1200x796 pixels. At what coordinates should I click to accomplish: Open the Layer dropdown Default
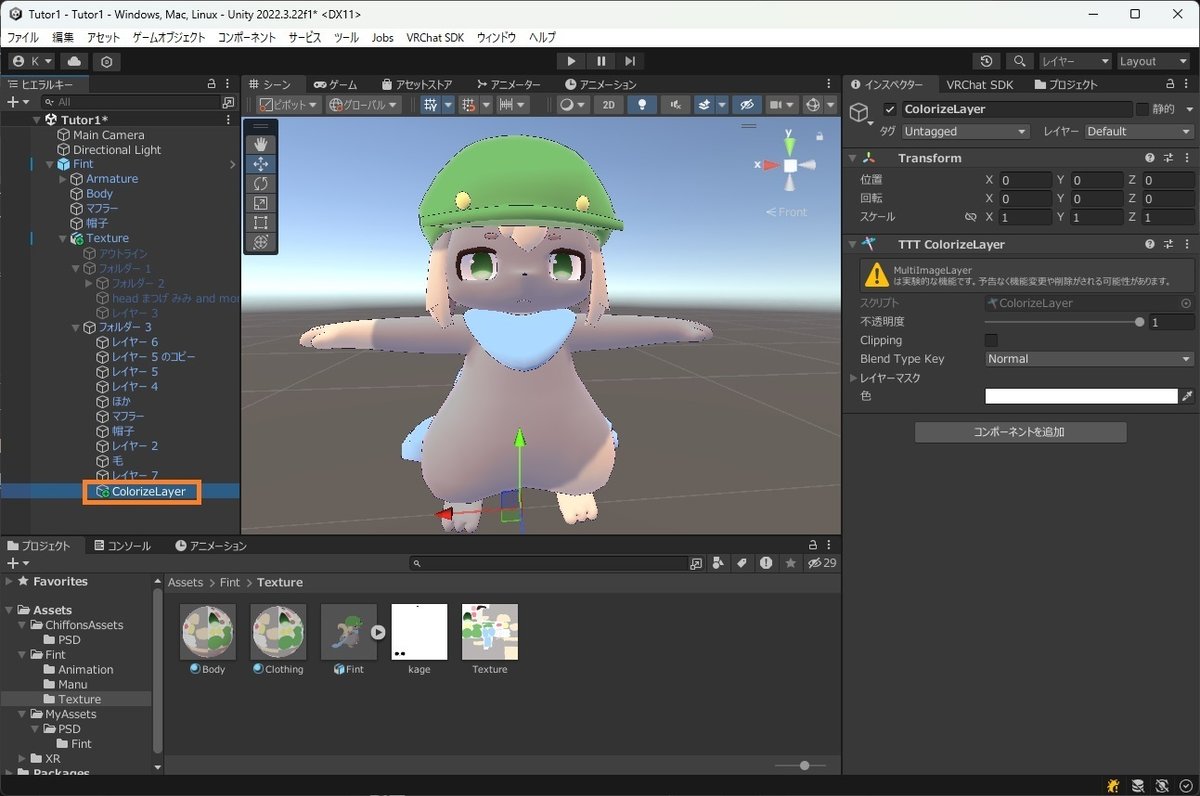point(1139,131)
